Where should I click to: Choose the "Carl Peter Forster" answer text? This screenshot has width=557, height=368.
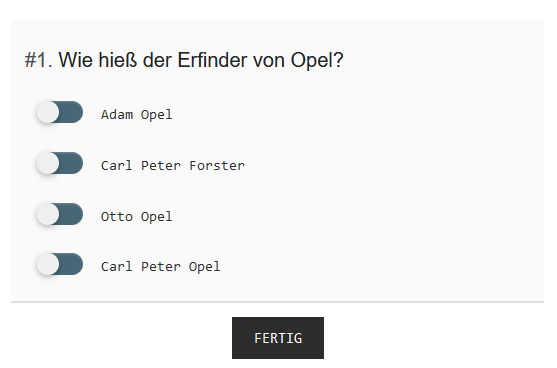click(173, 166)
